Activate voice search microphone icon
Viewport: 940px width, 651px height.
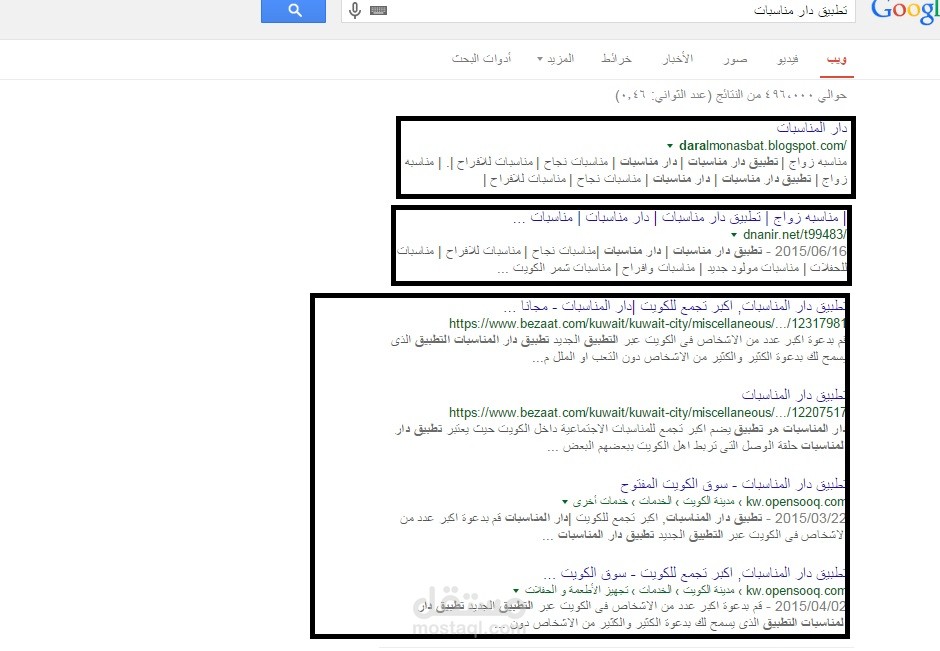tap(355, 10)
